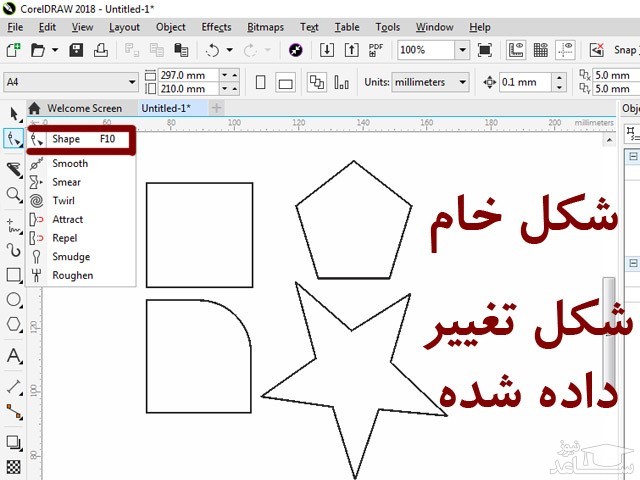Select the Polygon tool
The width and height of the screenshot is (640, 480).
[14, 324]
